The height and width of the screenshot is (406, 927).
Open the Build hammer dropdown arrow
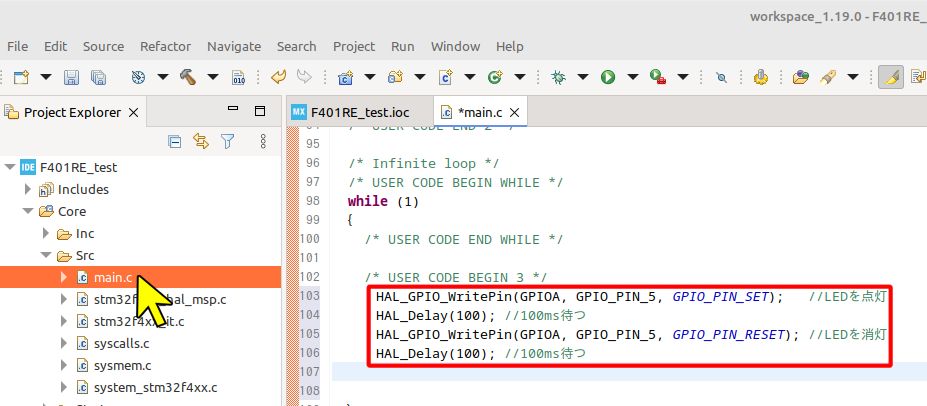coord(213,77)
